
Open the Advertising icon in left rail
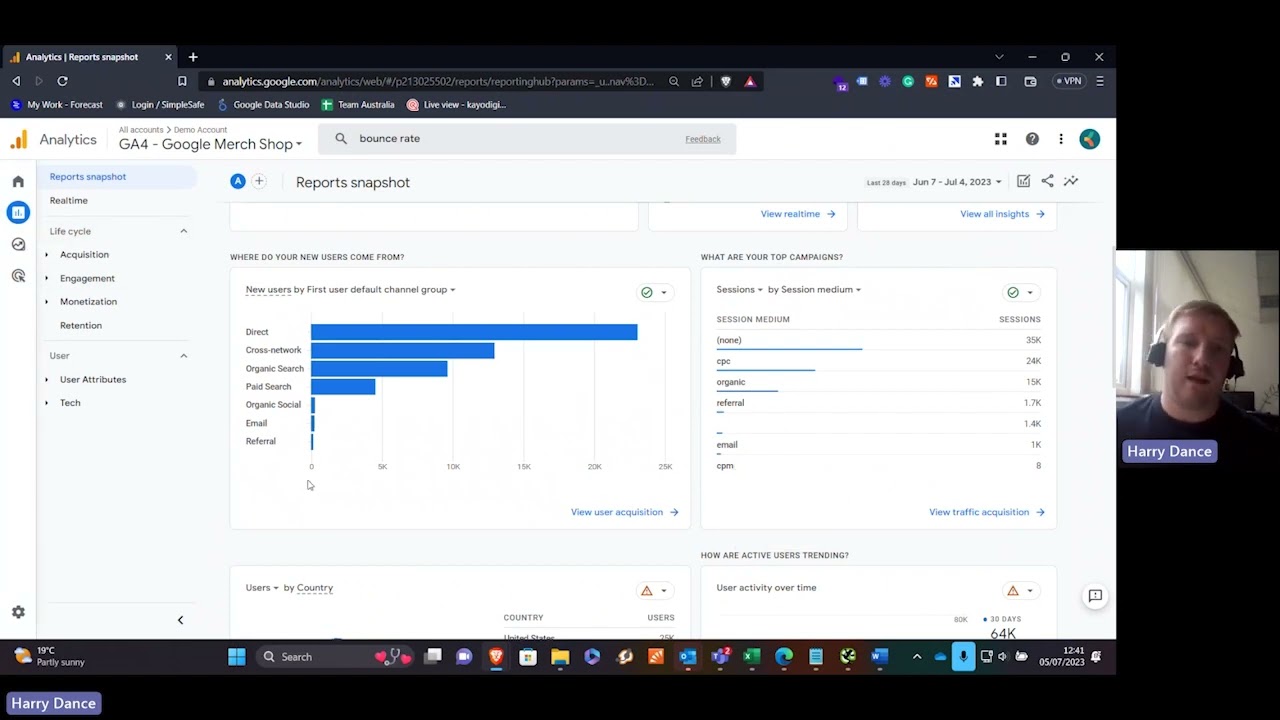tap(18, 276)
